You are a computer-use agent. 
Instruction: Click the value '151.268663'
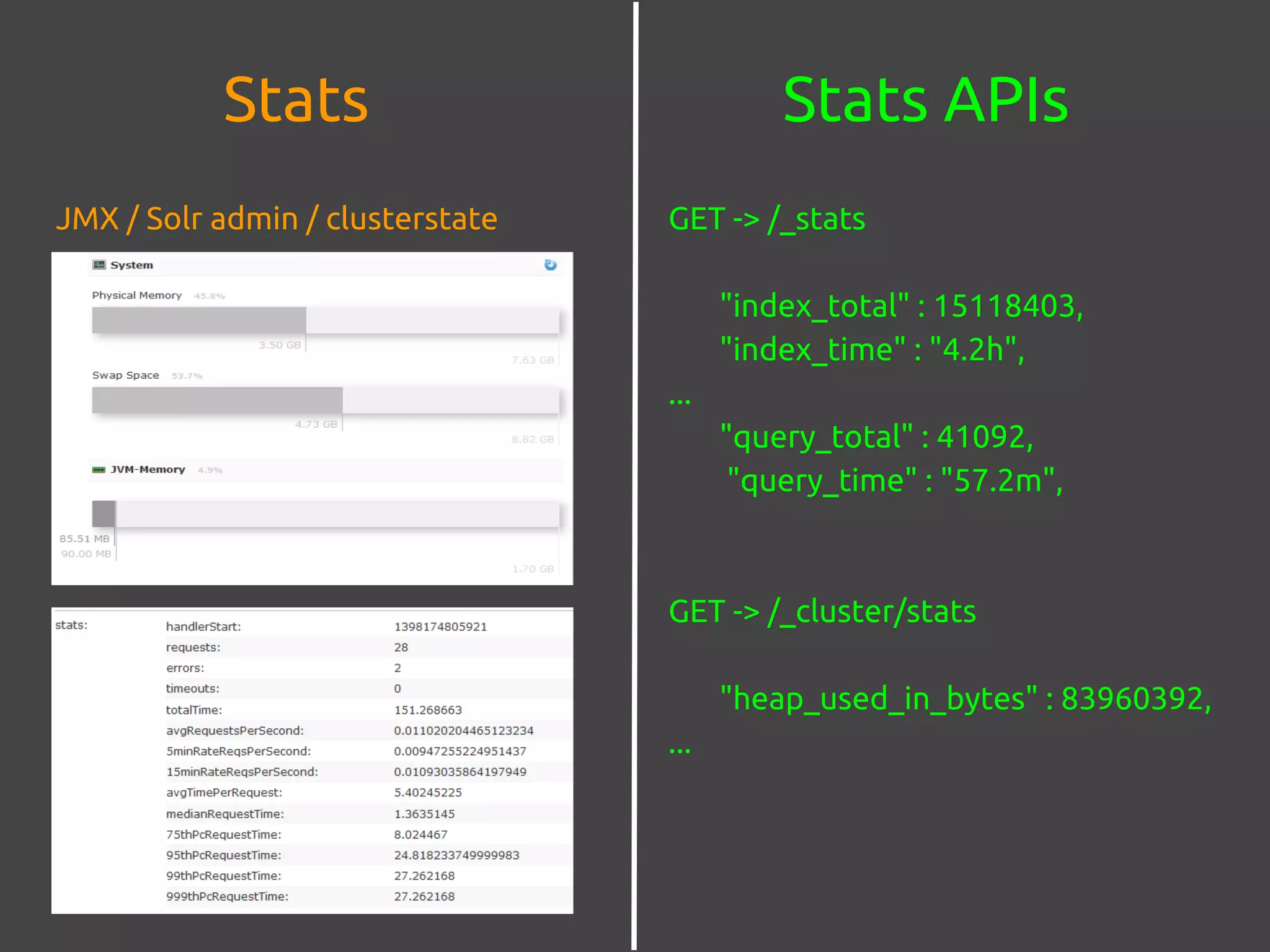428,710
